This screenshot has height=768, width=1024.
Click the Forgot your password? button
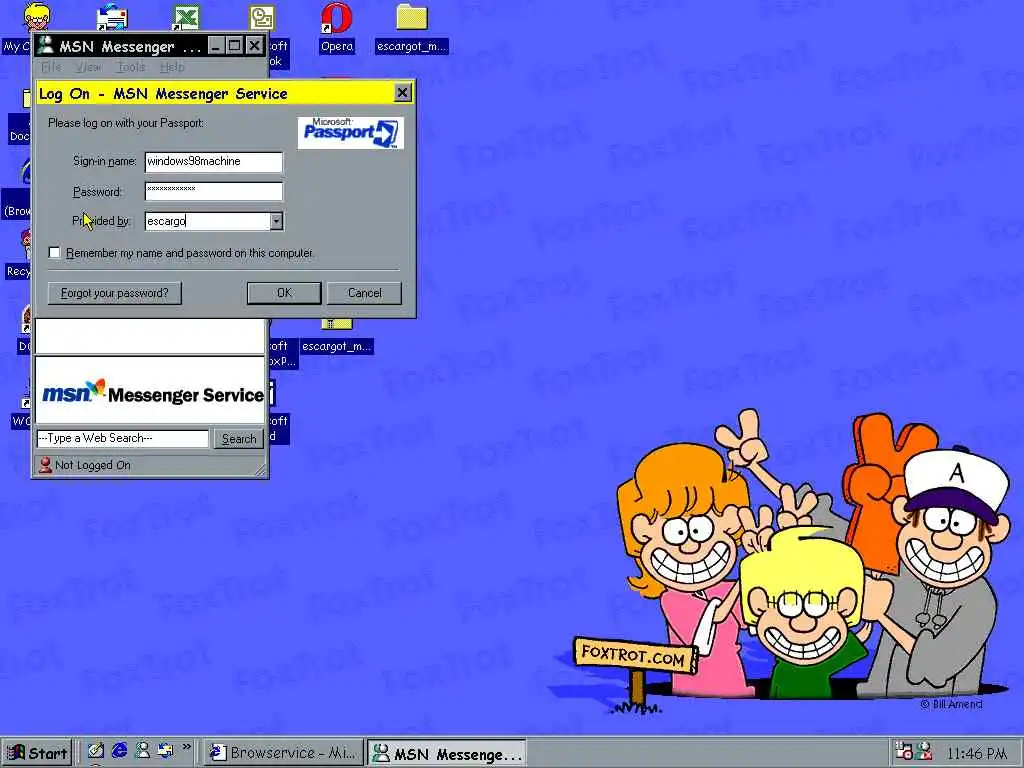click(114, 293)
